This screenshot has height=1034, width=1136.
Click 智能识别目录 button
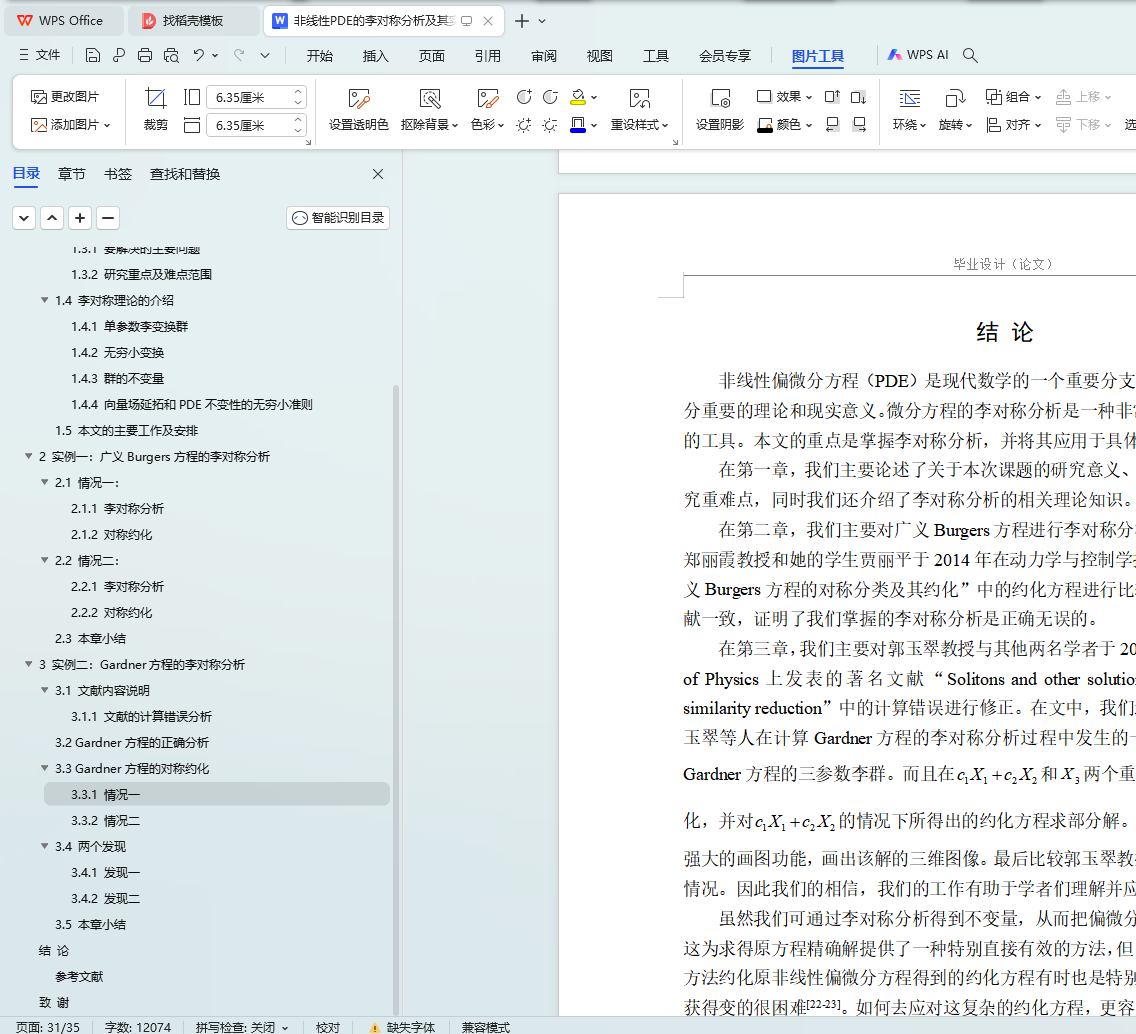[338, 218]
